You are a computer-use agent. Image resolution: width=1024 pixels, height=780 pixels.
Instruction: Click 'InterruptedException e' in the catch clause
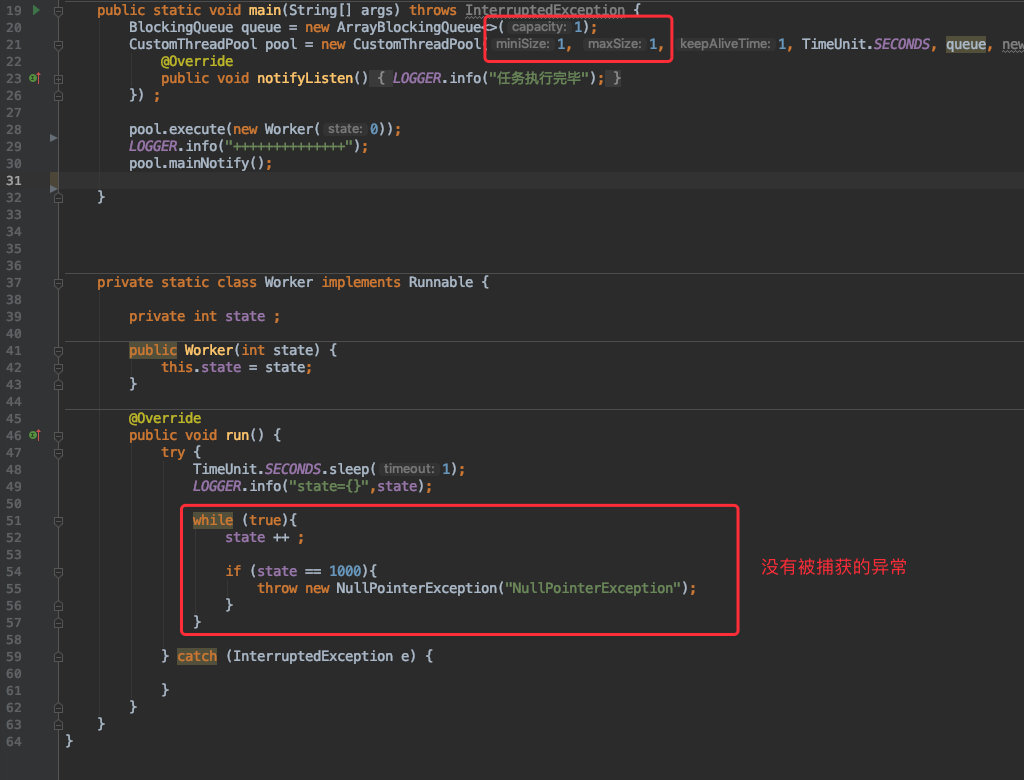coord(321,656)
